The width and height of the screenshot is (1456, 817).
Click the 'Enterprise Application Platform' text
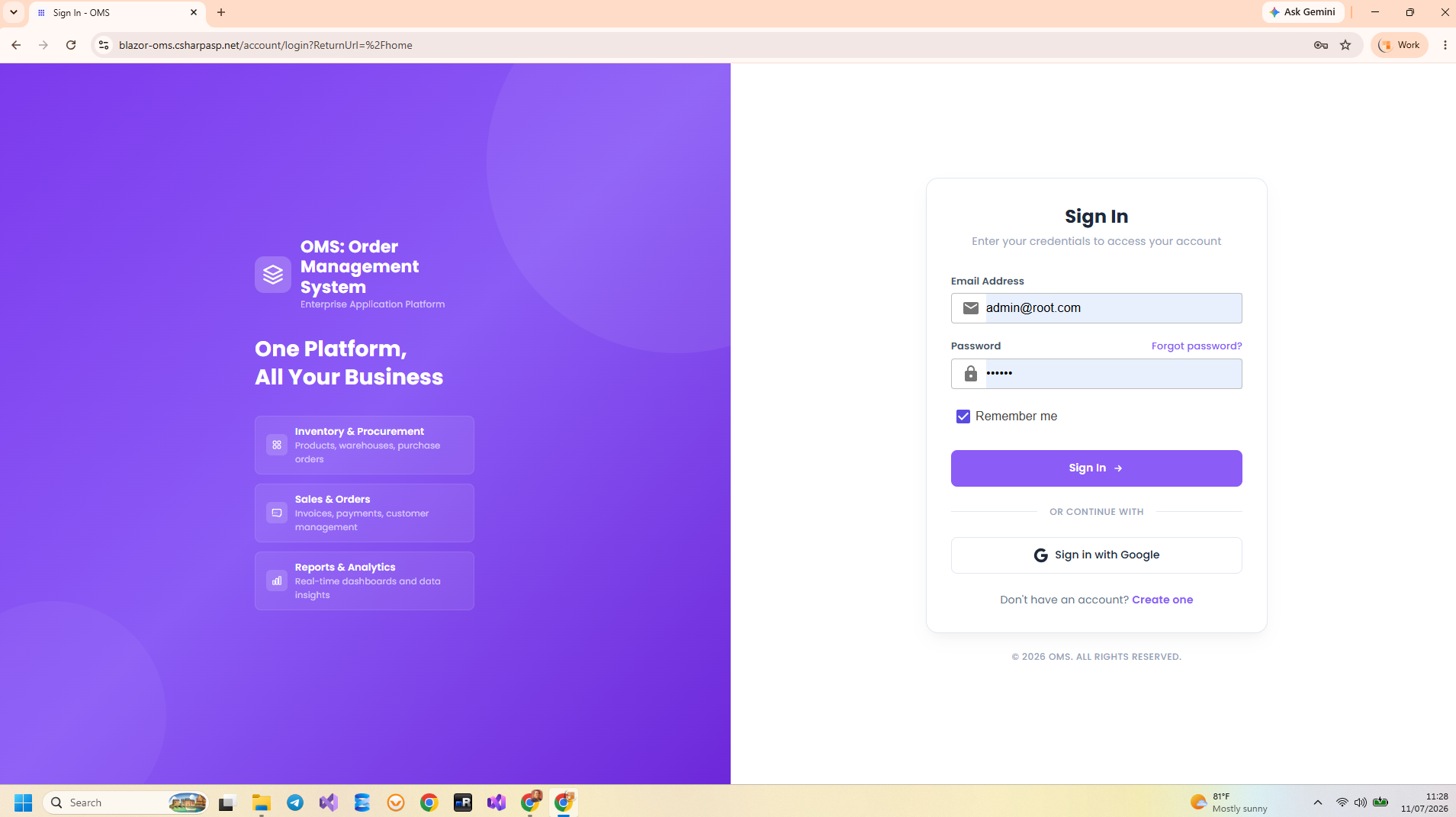click(372, 304)
